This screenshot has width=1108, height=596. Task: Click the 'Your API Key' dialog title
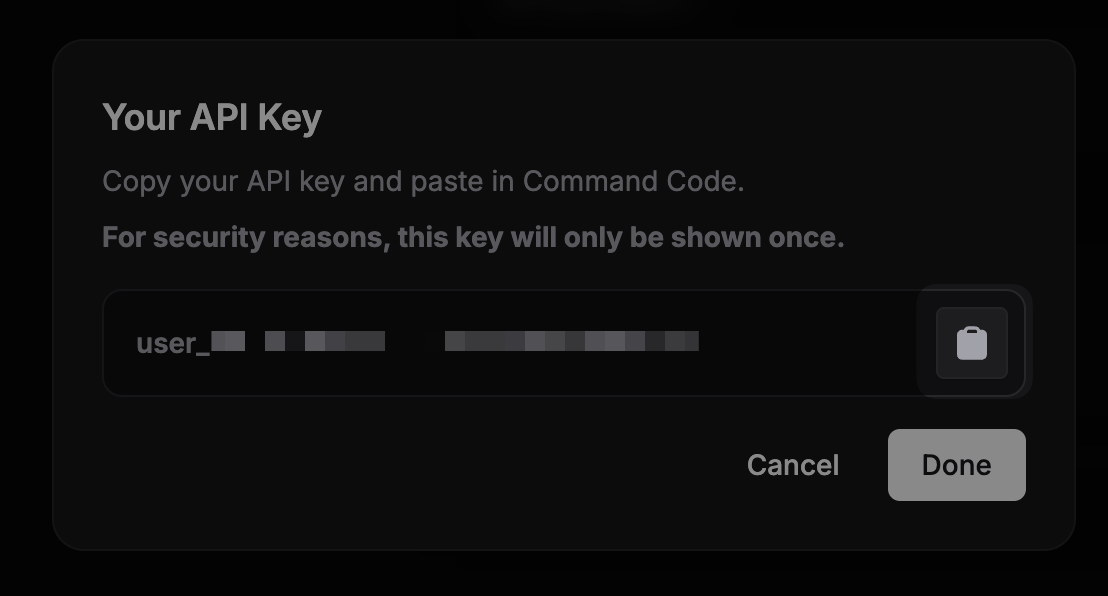[x=211, y=117]
